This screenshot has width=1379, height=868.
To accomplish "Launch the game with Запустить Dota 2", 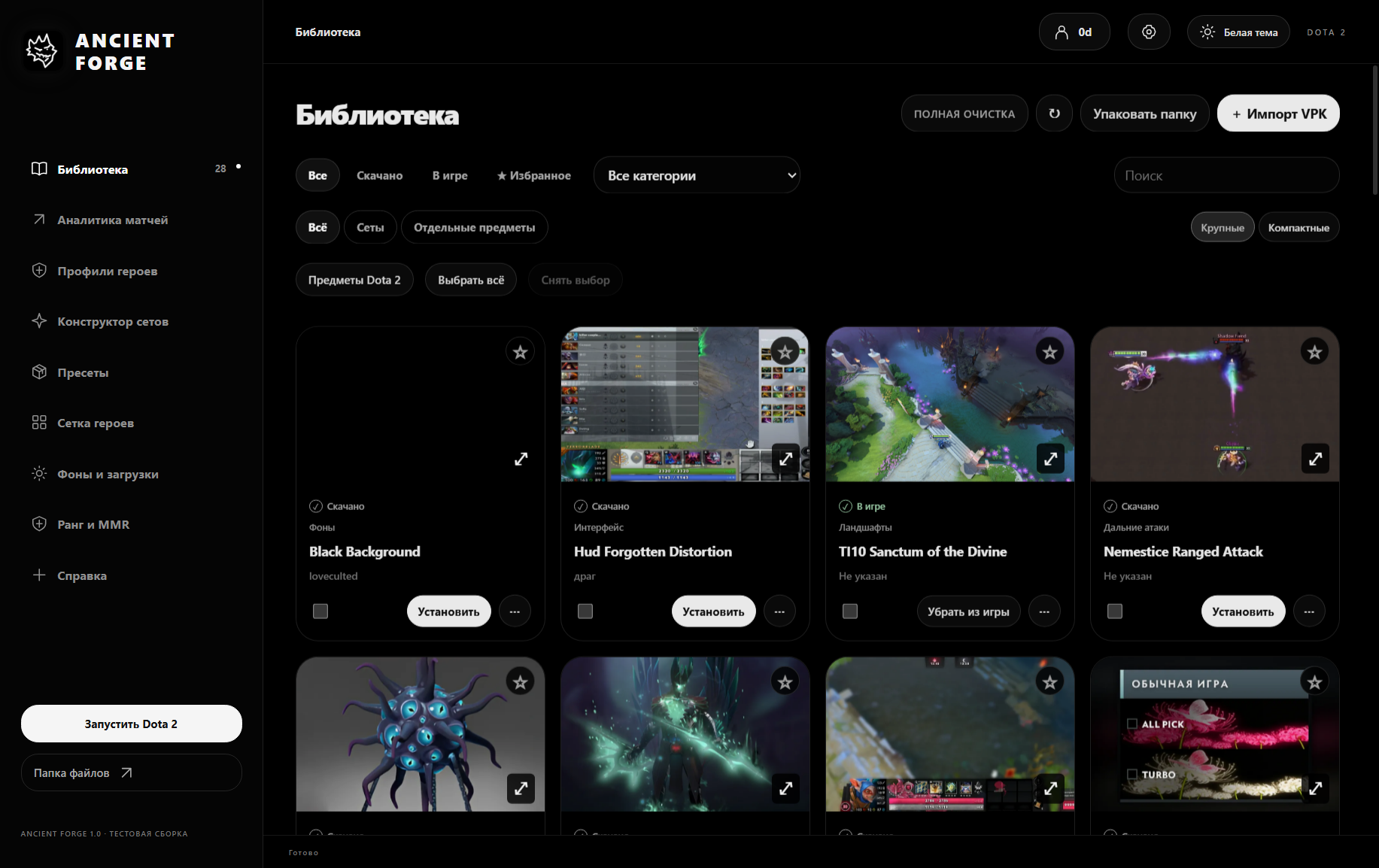I will point(132,724).
